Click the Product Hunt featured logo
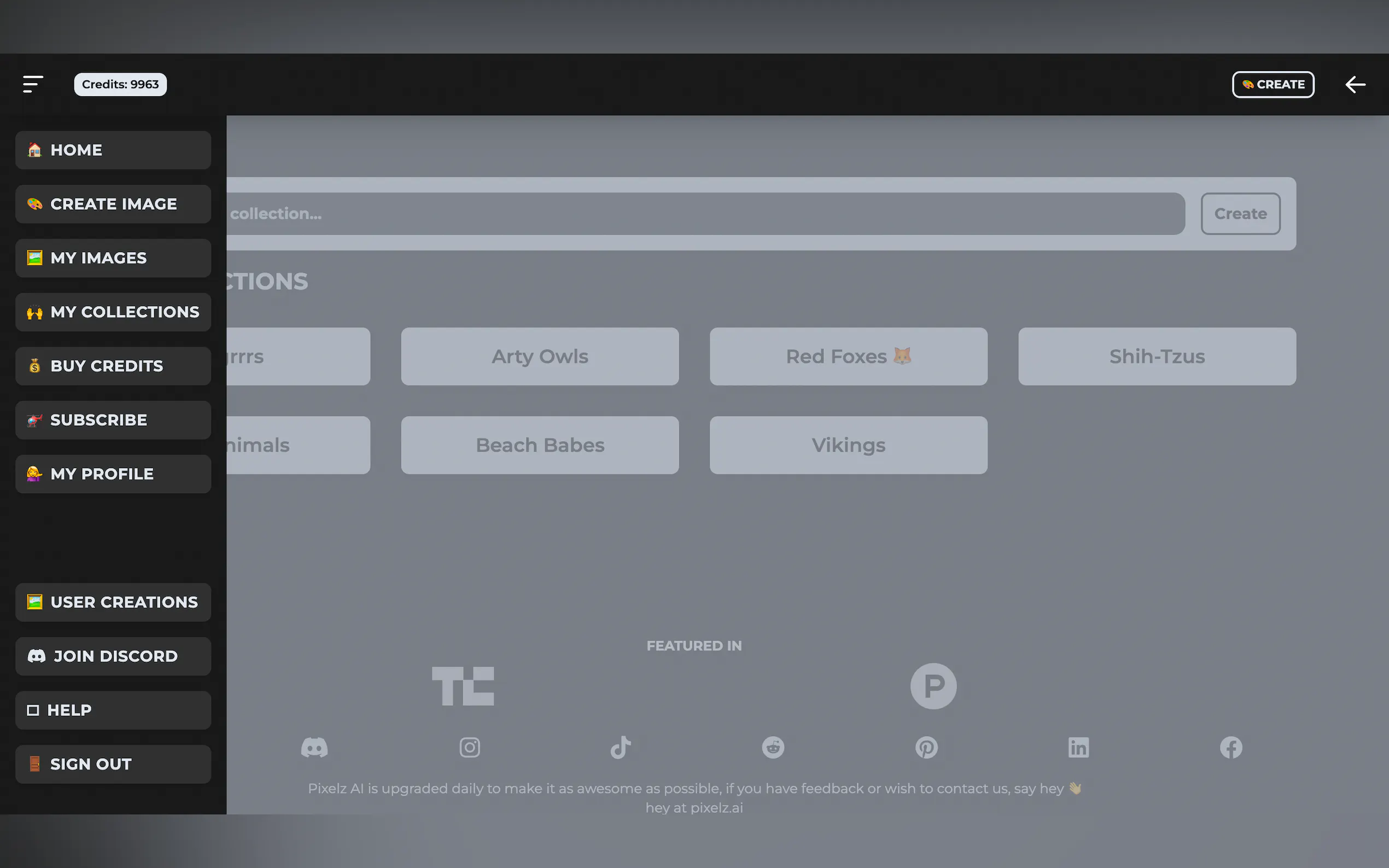The height and width of the screenshot is (868, 1389). pyautogui.click(x=933, y=686)
